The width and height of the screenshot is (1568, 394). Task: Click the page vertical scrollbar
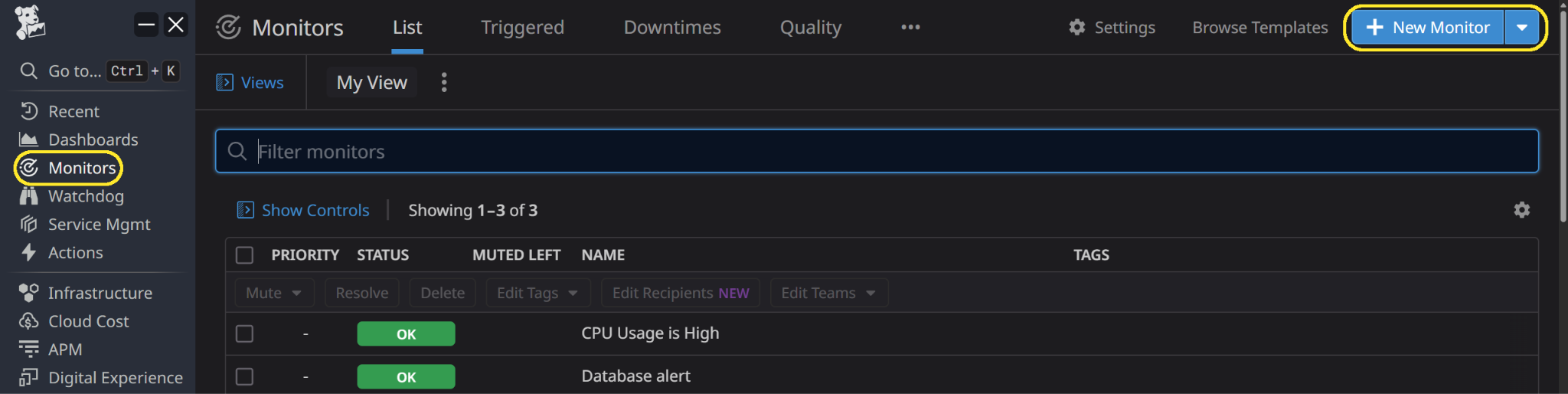click(x=1563, y=115)
